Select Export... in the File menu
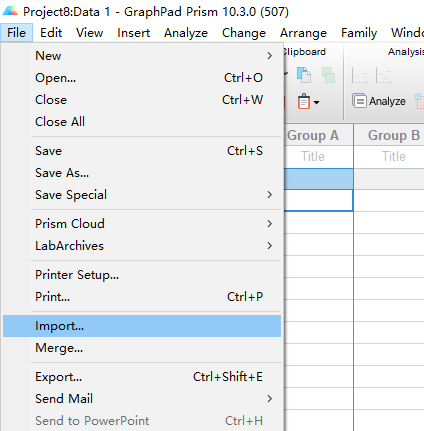 pos(142,377)
